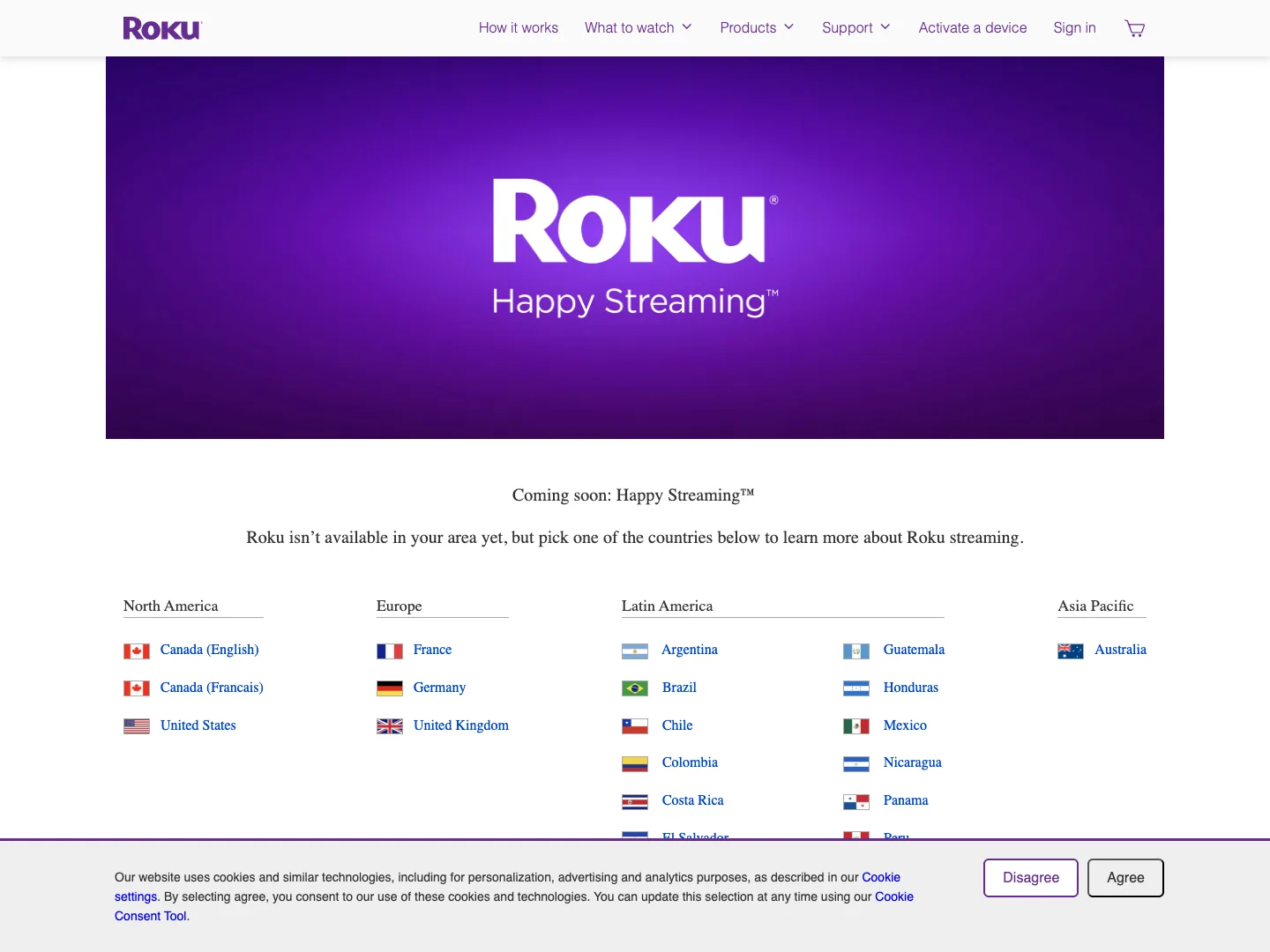Select the Canada (Francais) link
The width and height of the screenshot is (1270, 952).
(212, 688)
